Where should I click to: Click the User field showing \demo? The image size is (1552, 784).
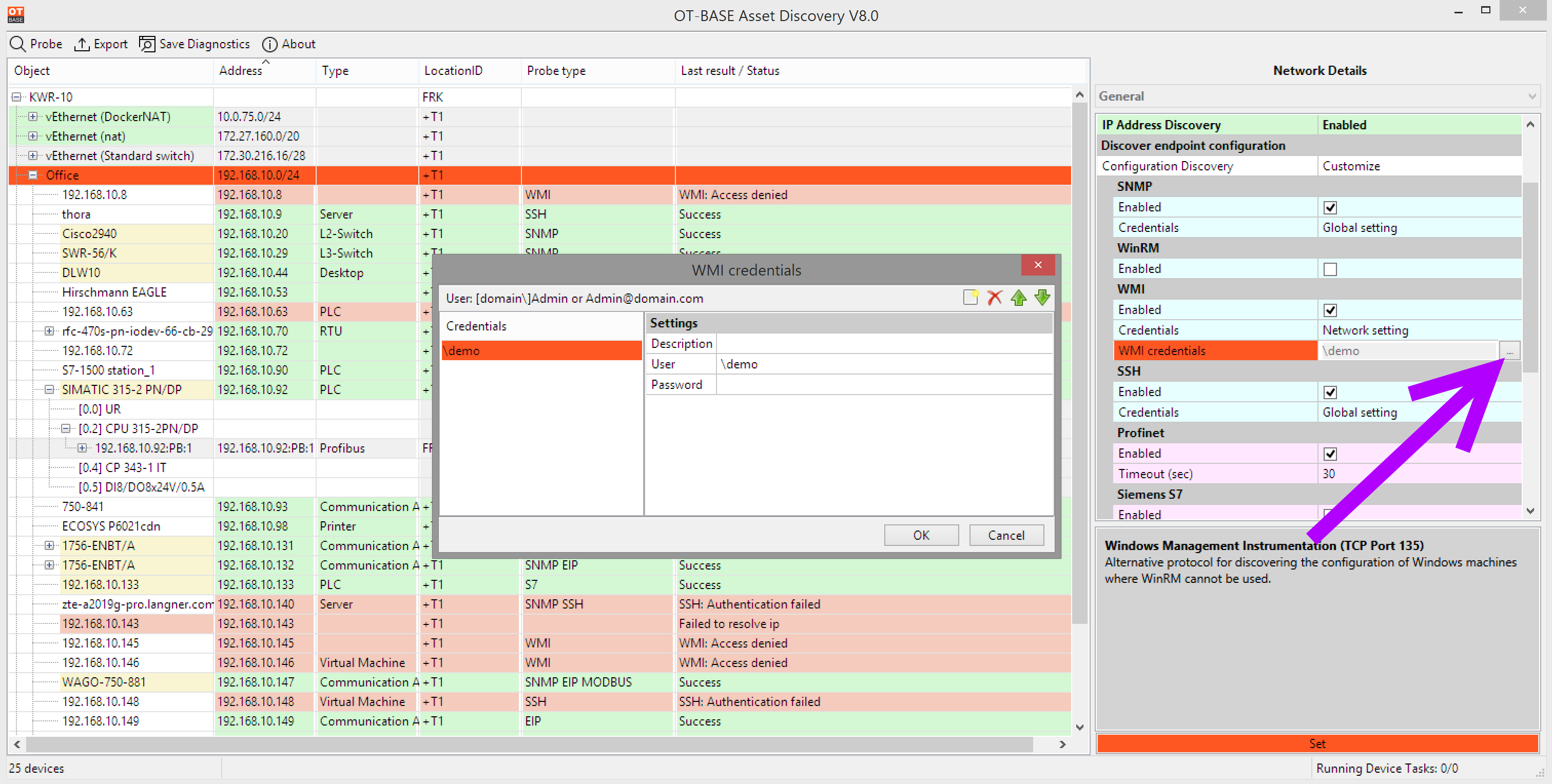coord(884,364)
